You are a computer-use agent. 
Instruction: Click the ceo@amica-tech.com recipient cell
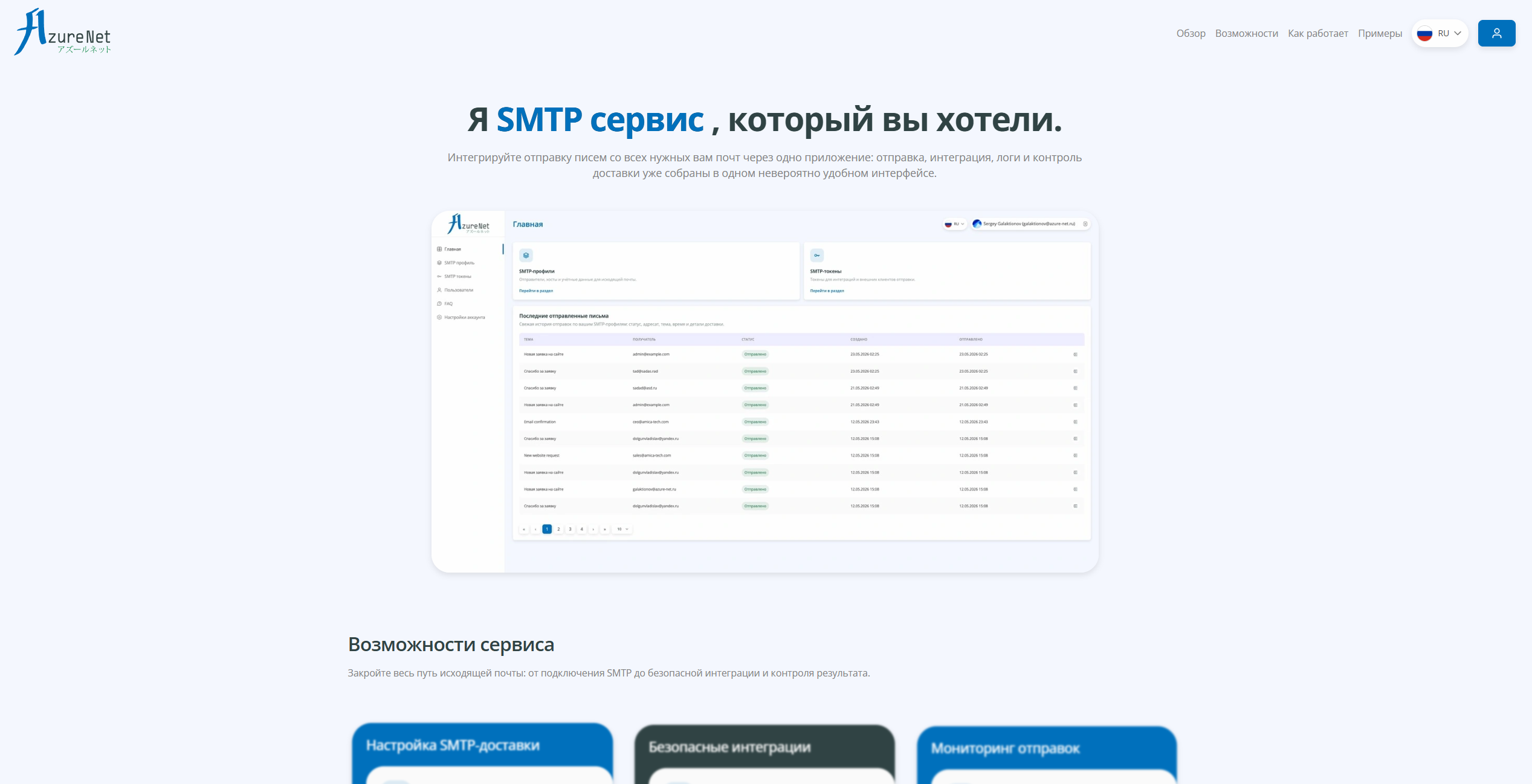click(x=650, y=422)
